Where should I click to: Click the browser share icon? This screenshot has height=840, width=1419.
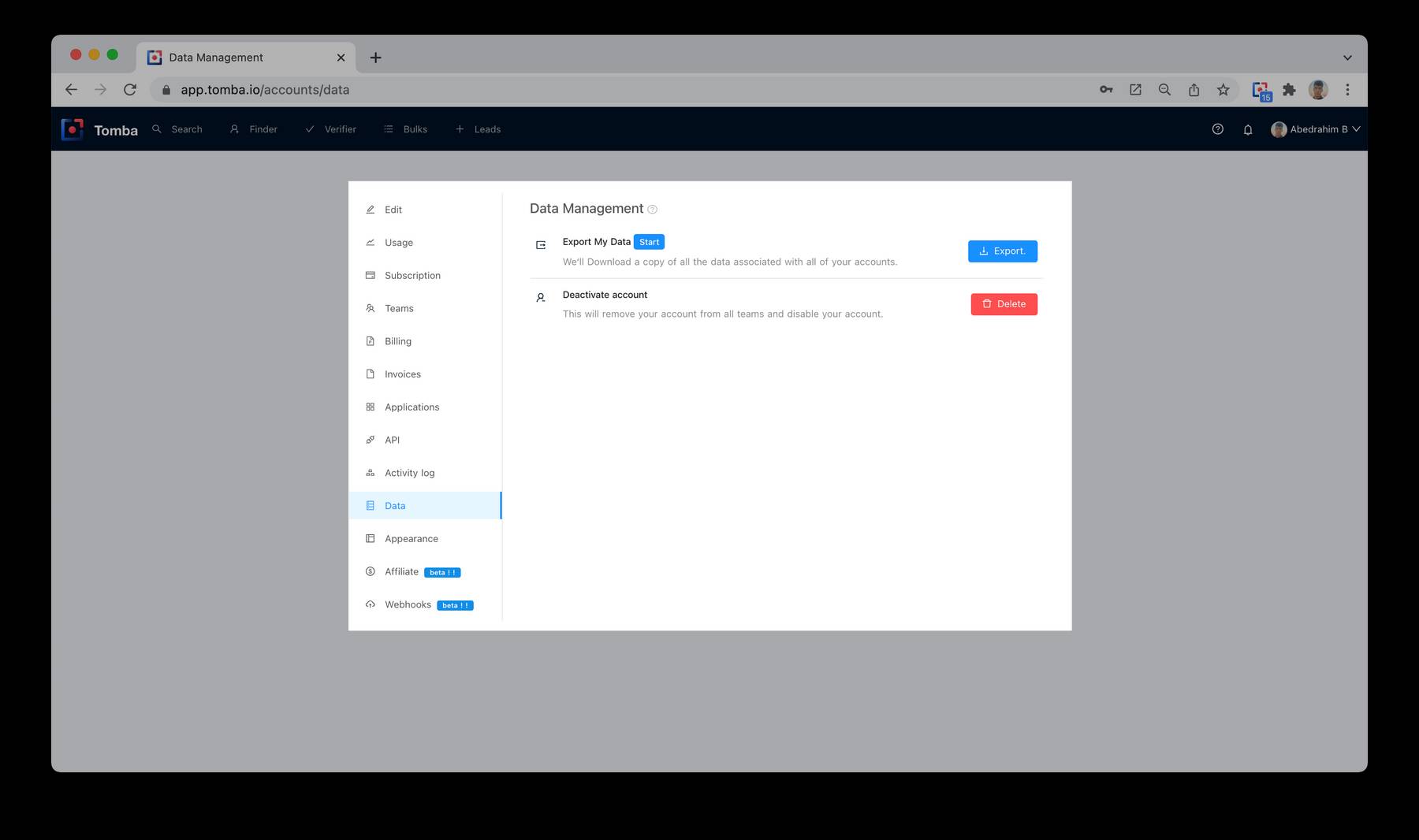click(x=1194, y=90)
